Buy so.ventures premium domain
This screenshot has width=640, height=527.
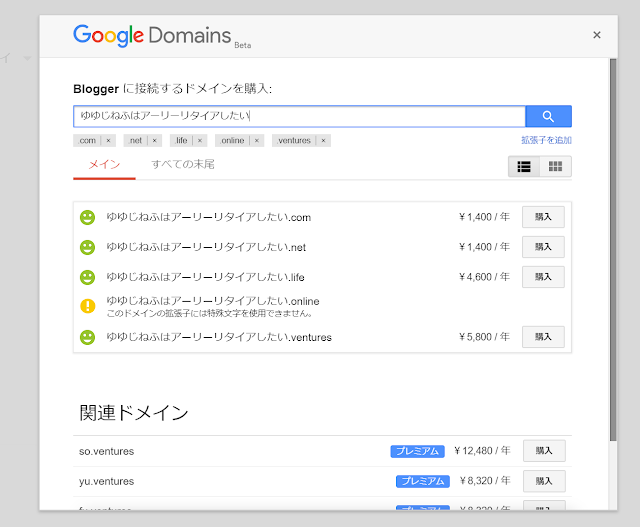click(544, 451)
